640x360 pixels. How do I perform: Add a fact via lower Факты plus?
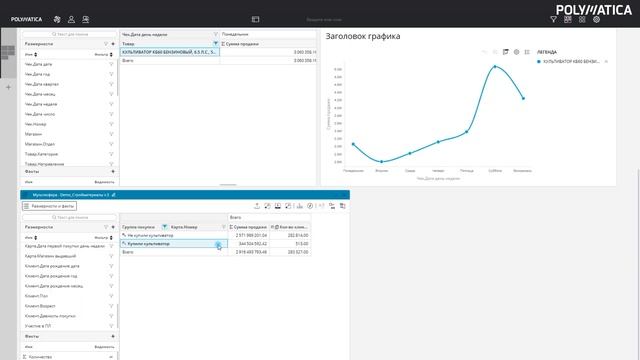click(113, 336)
